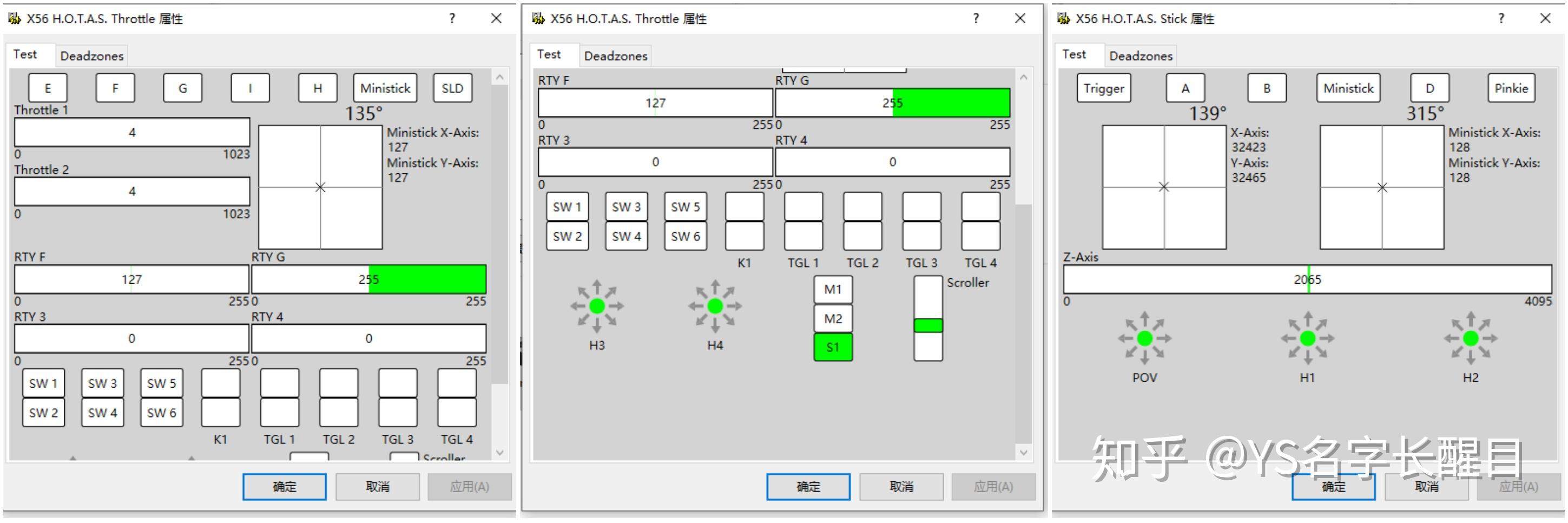This screenshot has width=1568, height=523.
Task: Click help question mark in left Throttle window
Action: click(x=452, y=18)
